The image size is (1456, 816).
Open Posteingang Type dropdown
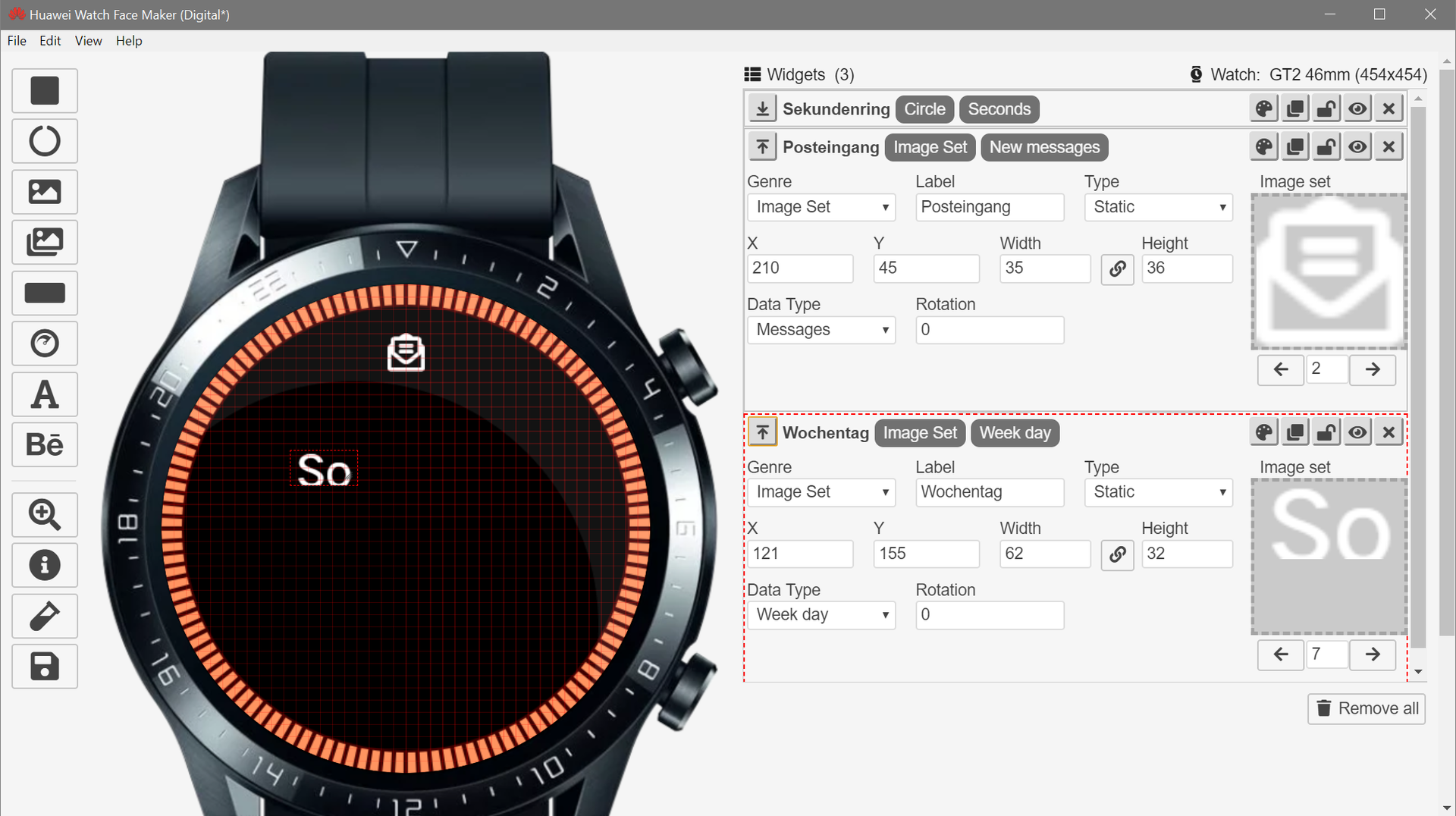tap(1158, 207)
